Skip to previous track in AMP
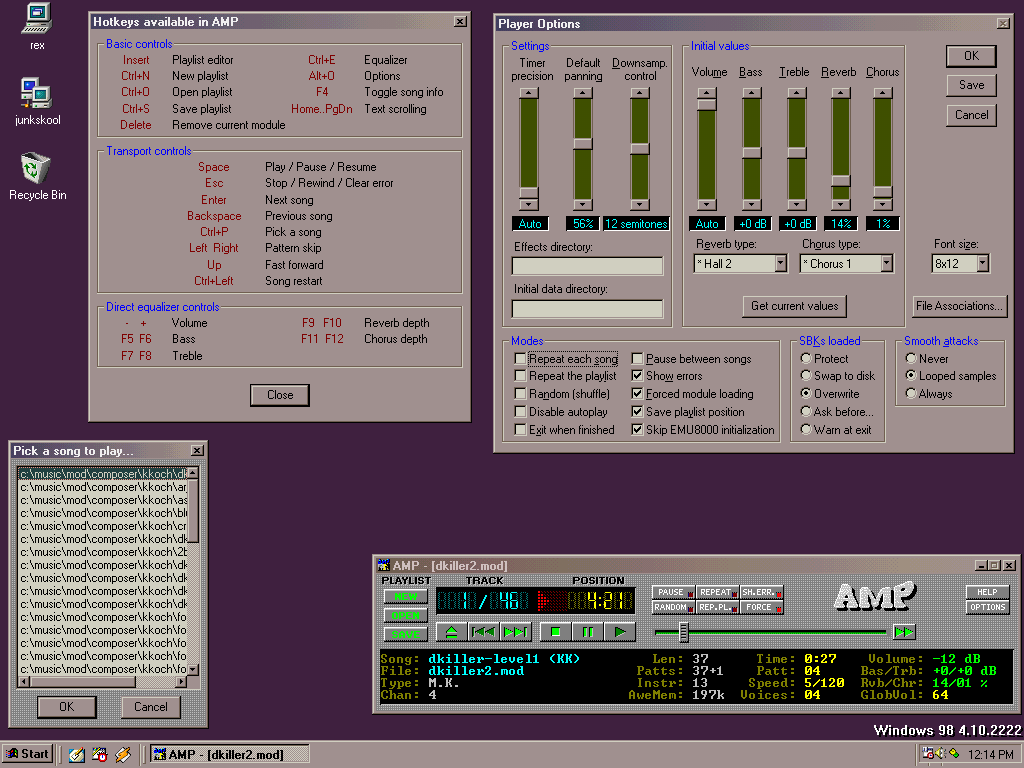This screenshot has width=1024, height=768. pos(483,632)
